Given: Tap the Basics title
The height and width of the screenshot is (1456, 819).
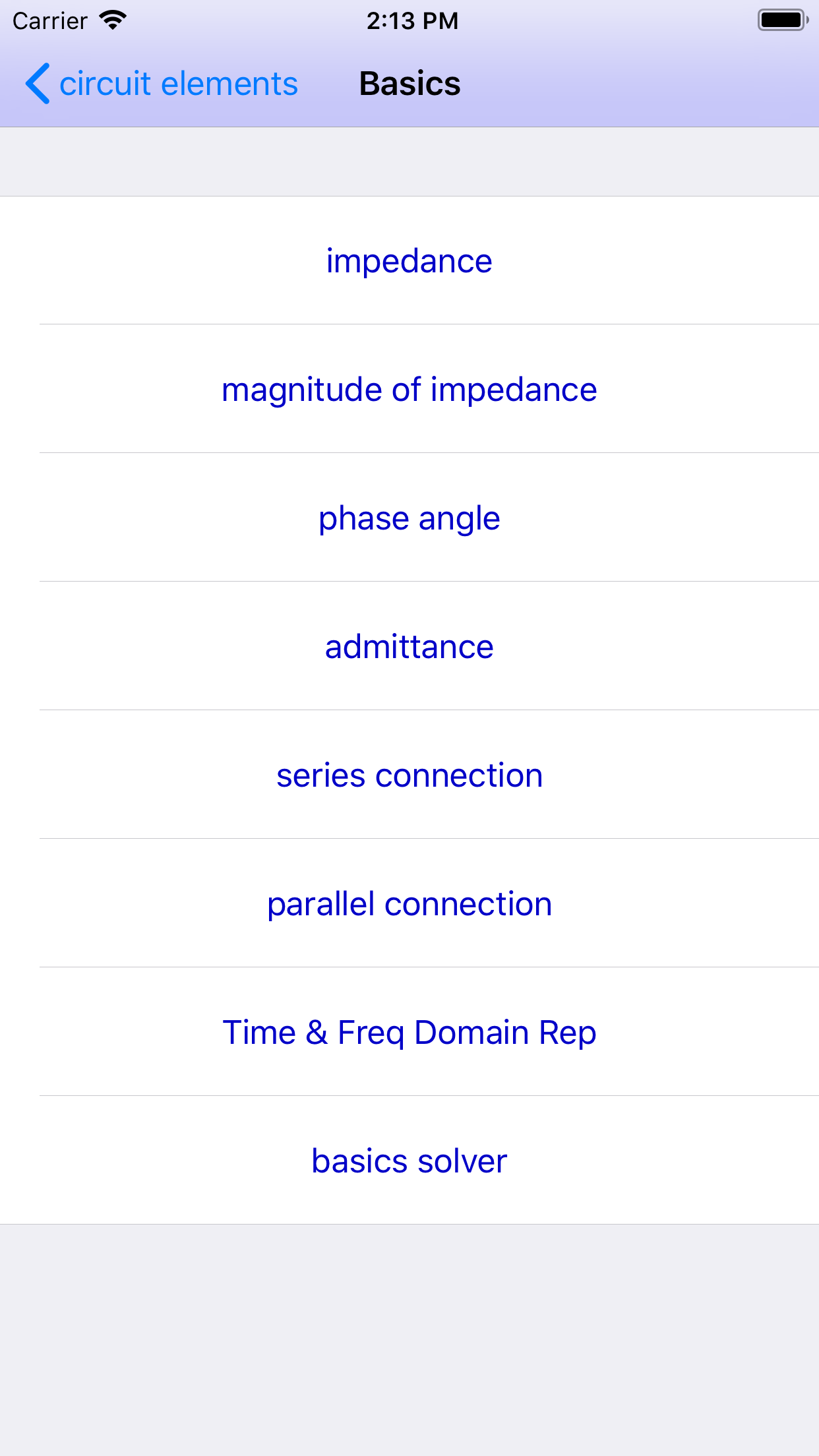Looking at the screenshot, I should point(409,84).
